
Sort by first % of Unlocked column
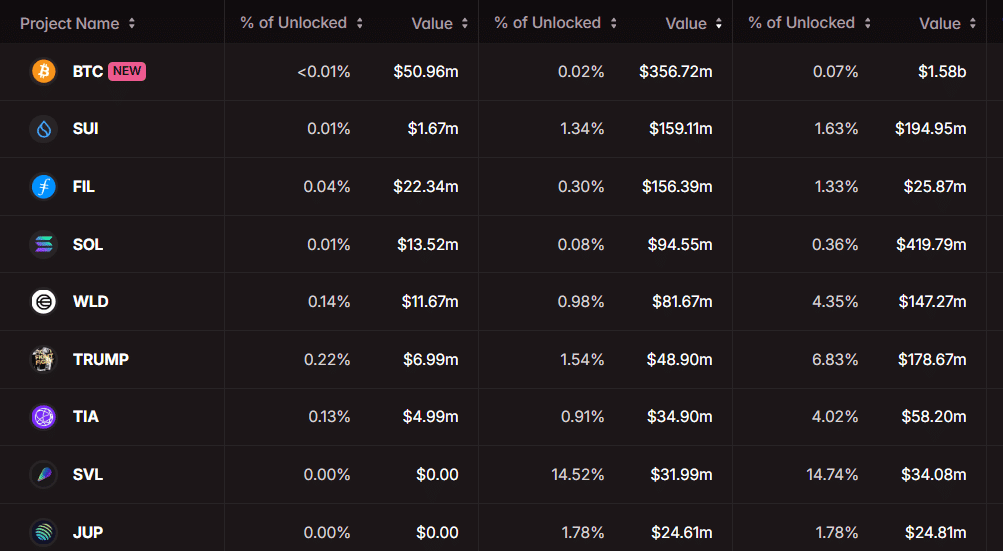pos(301,23)
